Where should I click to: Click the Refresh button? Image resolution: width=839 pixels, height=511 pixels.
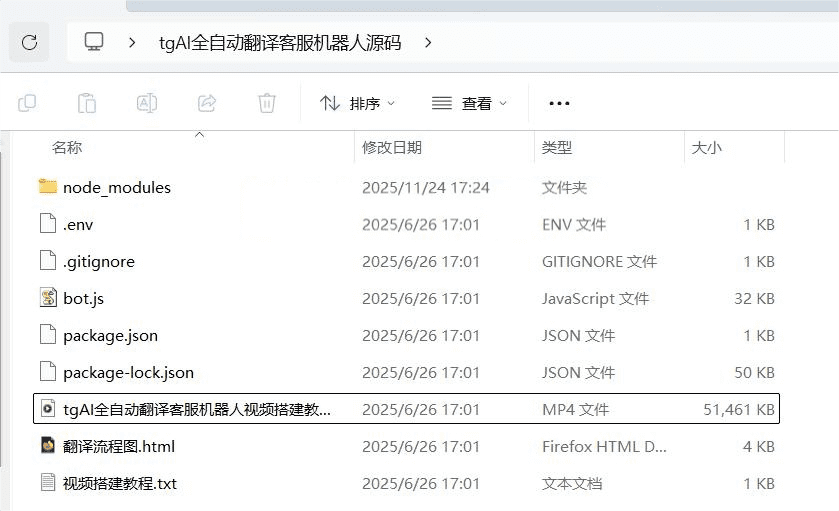pos(29,42)
